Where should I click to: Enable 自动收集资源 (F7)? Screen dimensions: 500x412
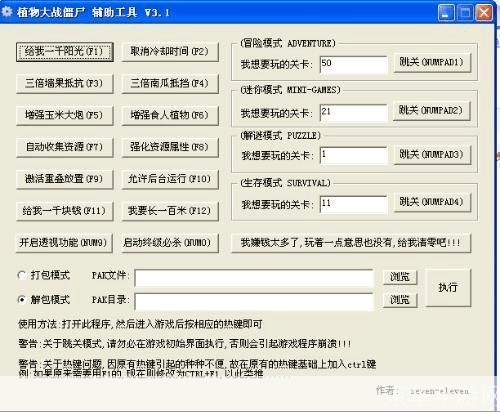[65, 147]
